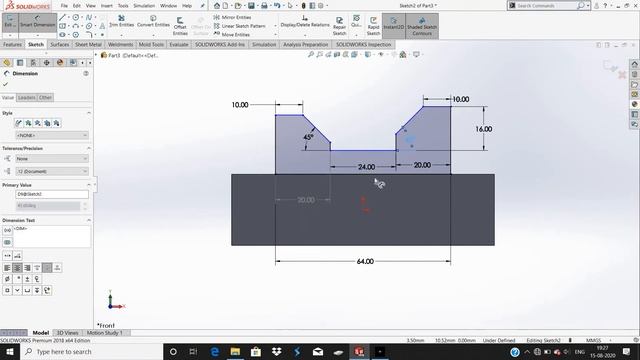
Task: Click the Offset Entities tool
Action: pyautogui.click(x=180, y=27)
